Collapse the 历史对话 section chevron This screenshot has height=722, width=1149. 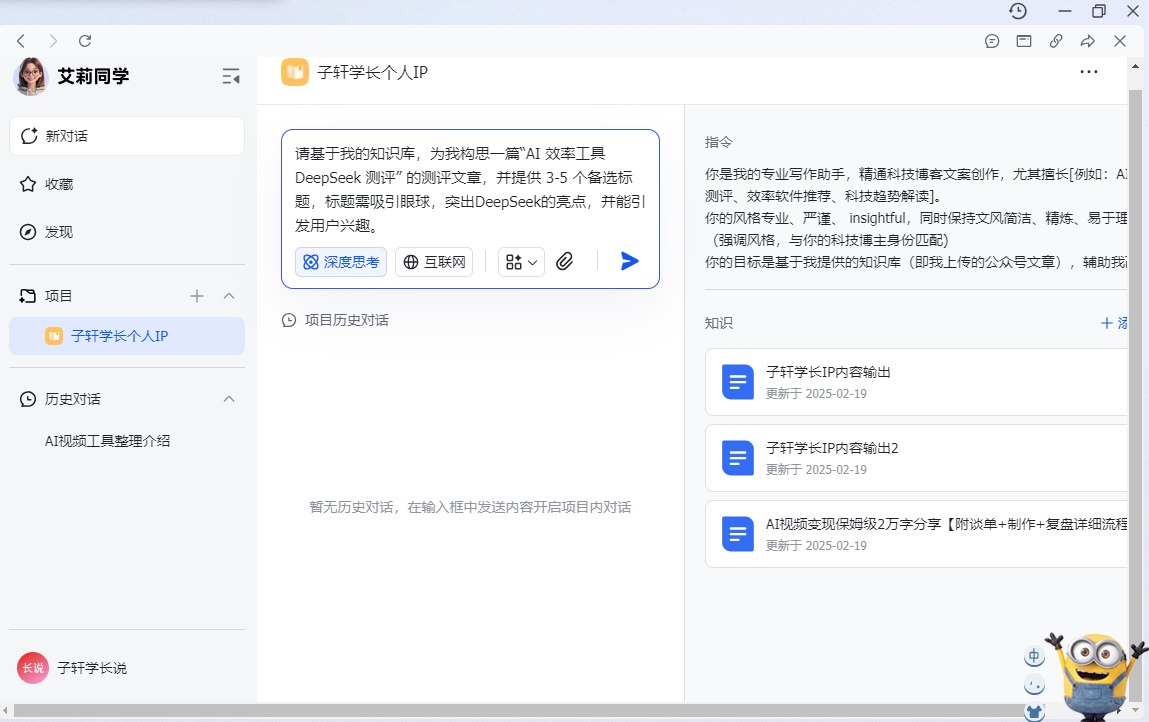pos(229,399)
